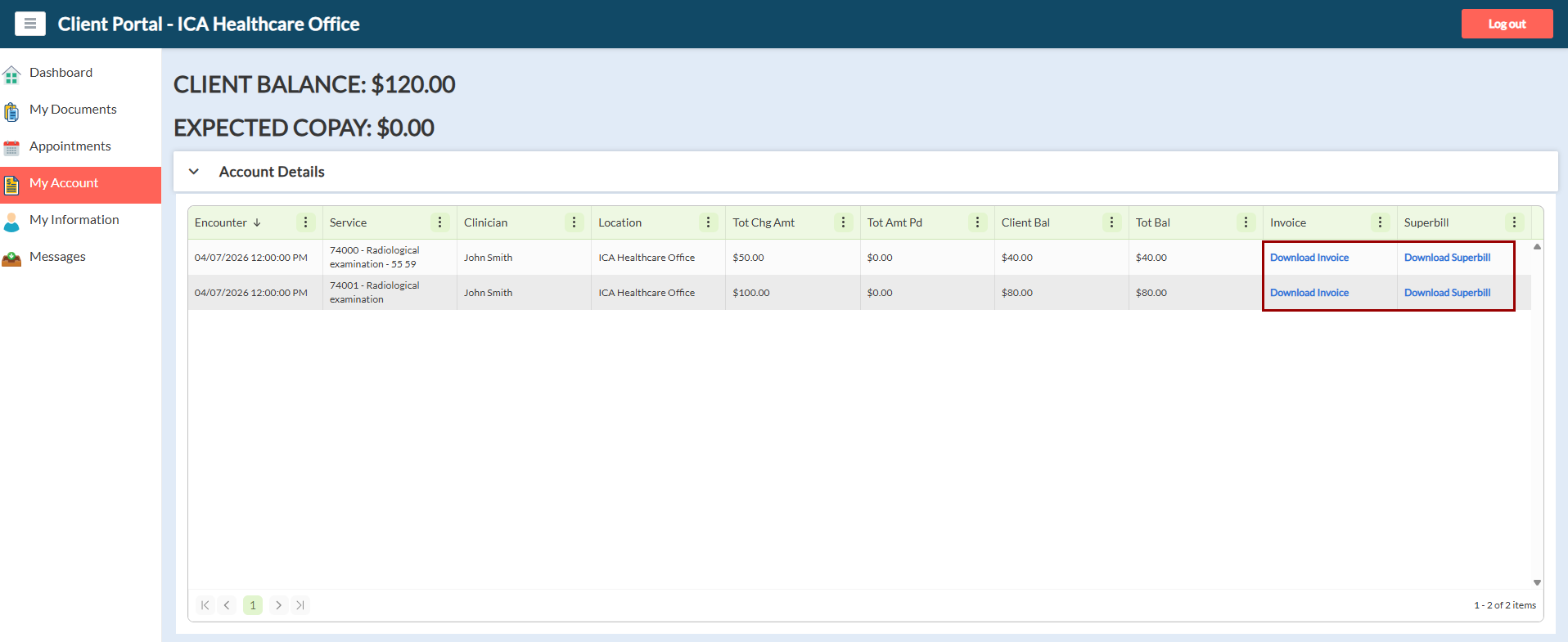Click the My Documents clipboard icon

11,111
